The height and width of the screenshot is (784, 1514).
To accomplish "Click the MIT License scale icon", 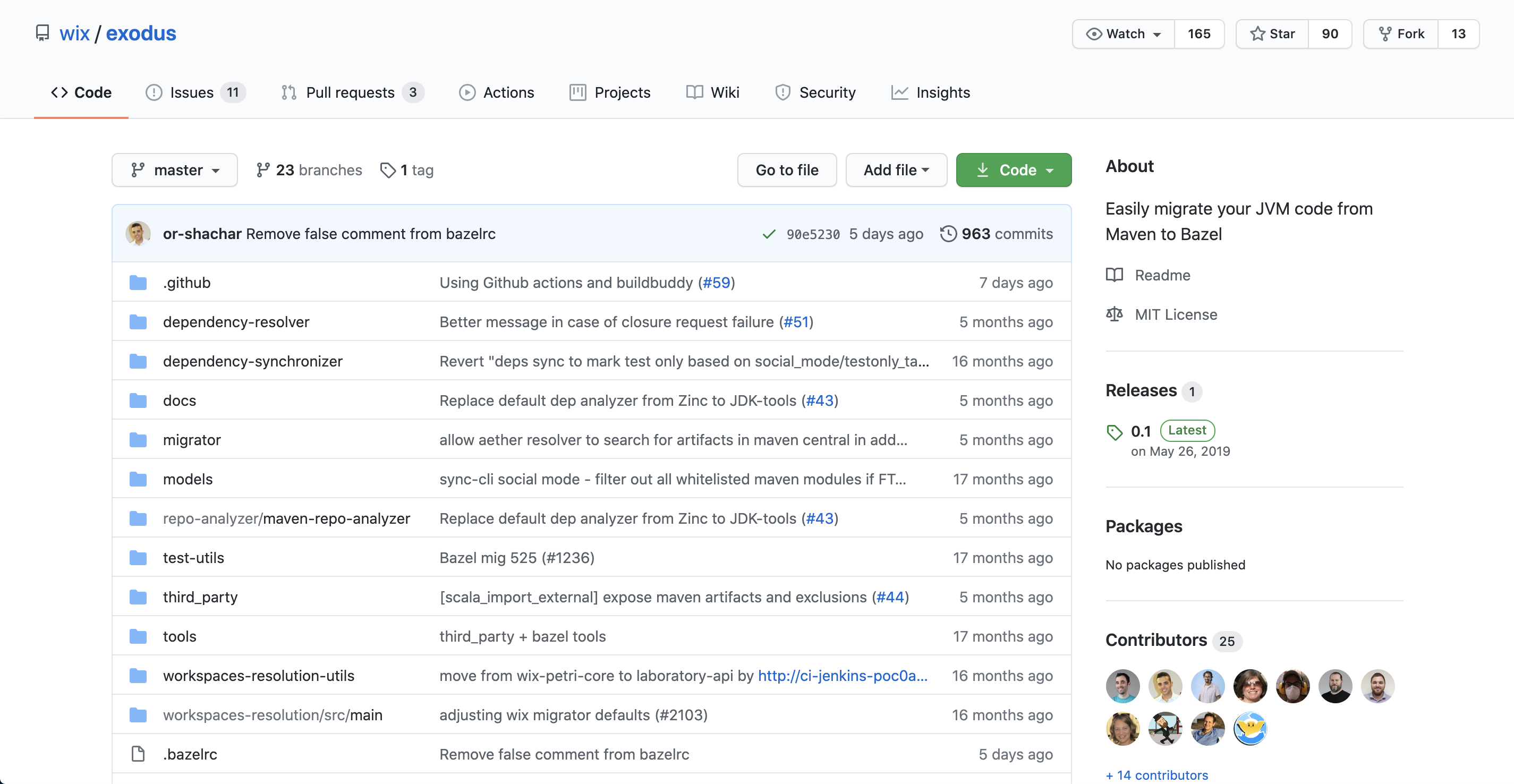I will click(x=1115, y=314).
